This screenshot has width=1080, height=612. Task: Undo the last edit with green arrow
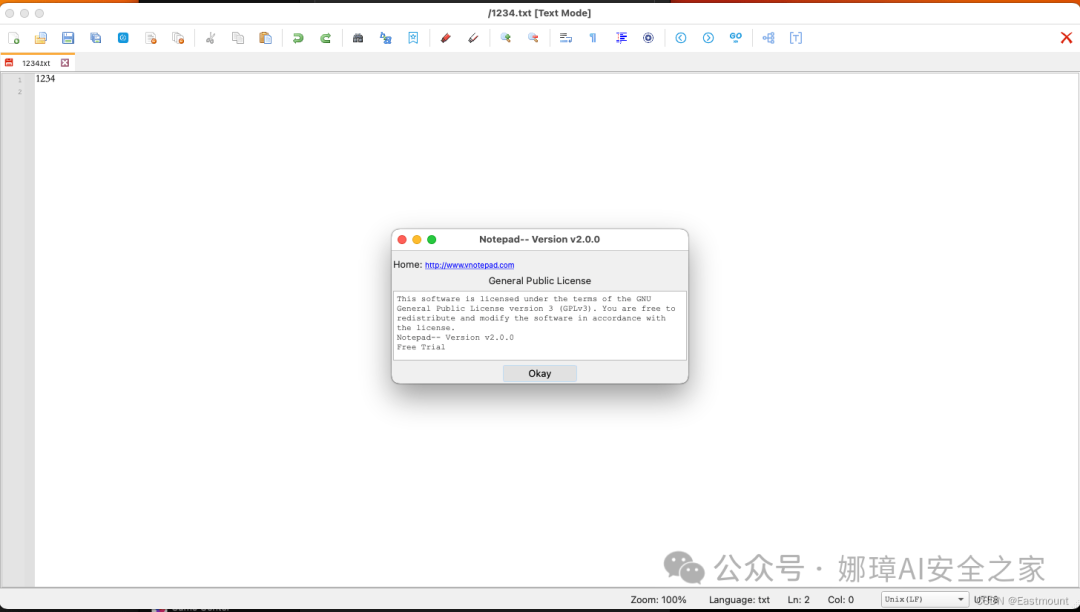click(298, 38)
